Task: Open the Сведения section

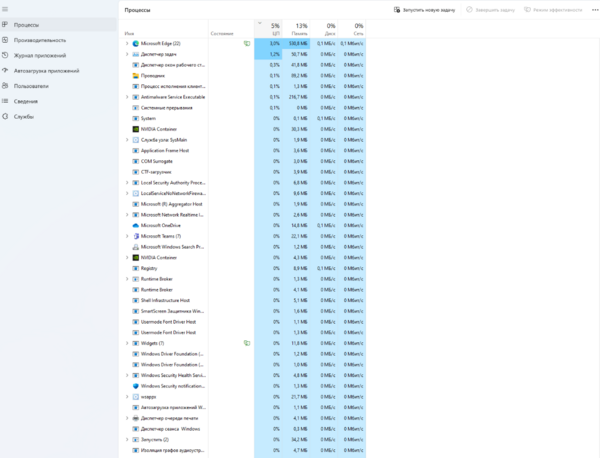Action: tap(26, 101)
